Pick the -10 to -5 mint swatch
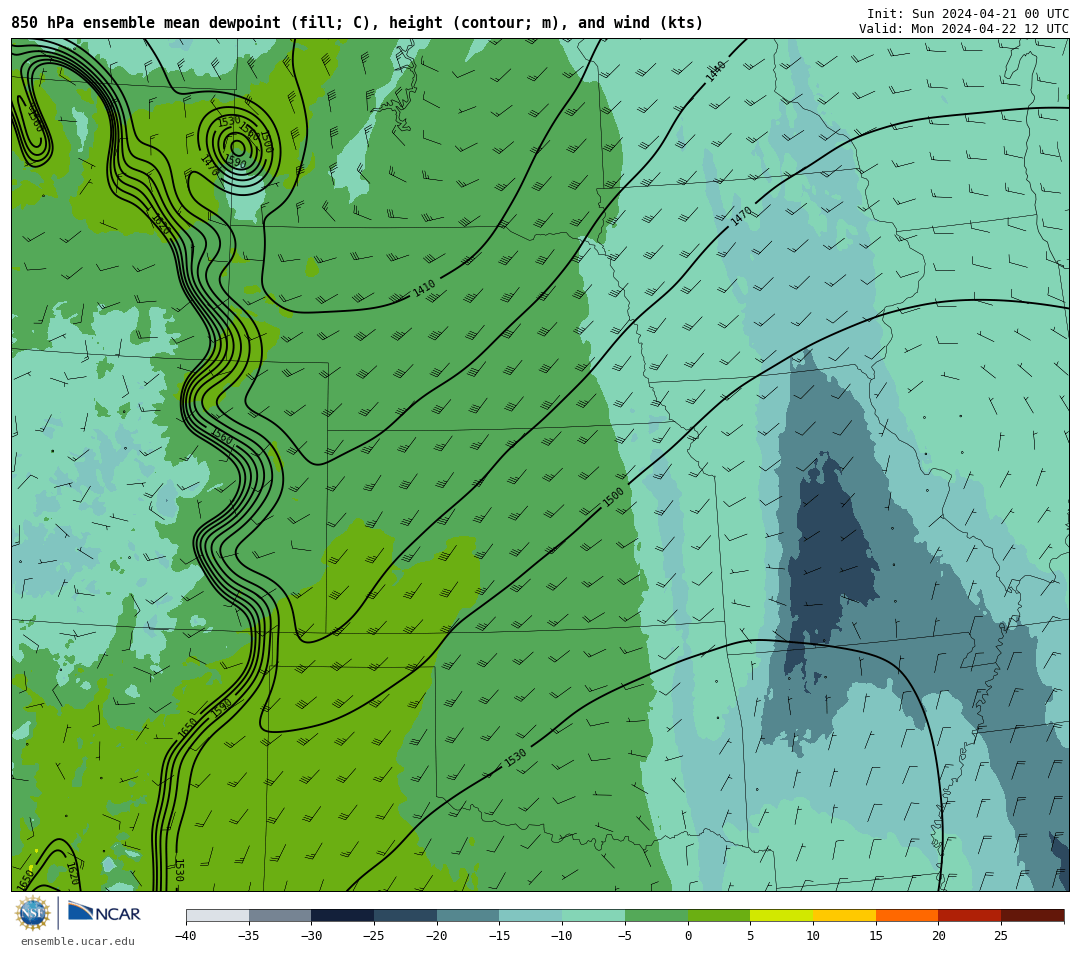Viewport: 1080px width, 954px height. coord(594,915)
